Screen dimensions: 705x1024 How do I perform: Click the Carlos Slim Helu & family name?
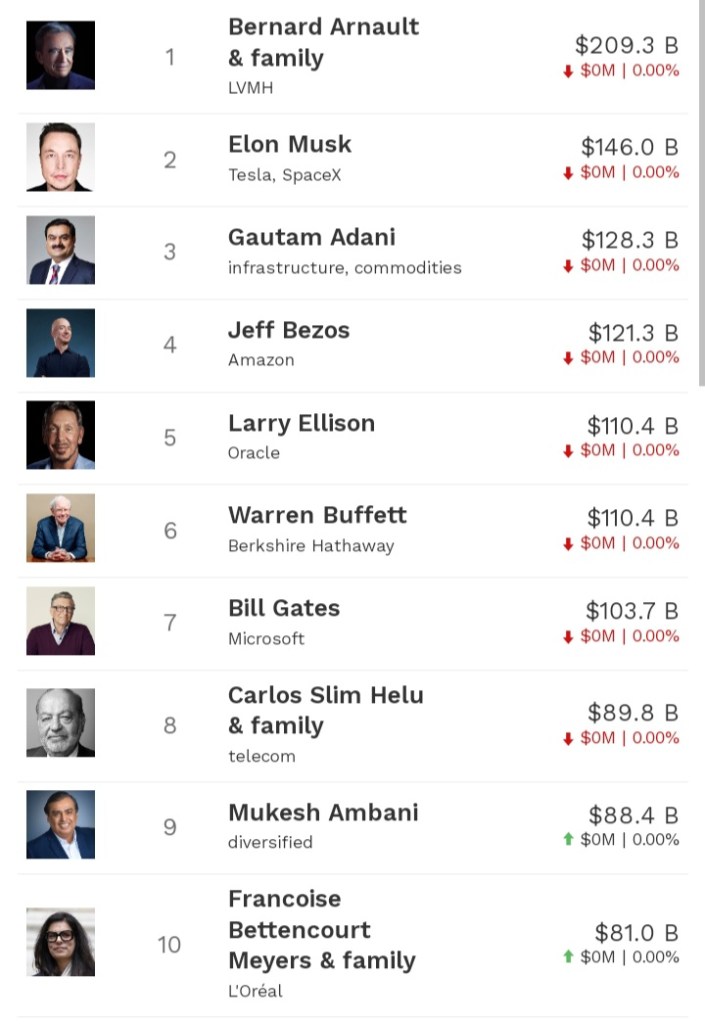(x=325, y=710)
